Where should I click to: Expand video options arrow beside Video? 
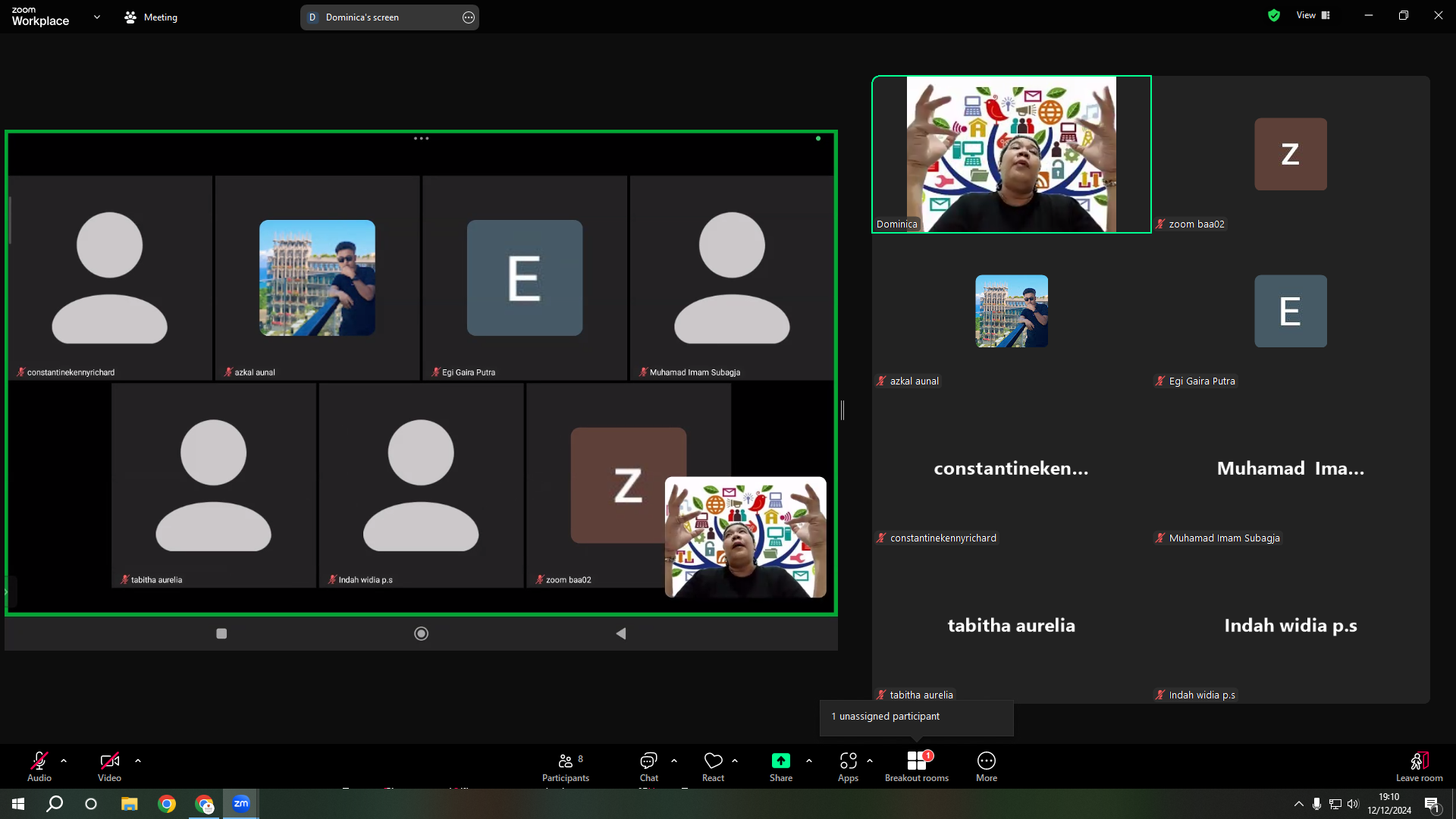click(138, 761)
